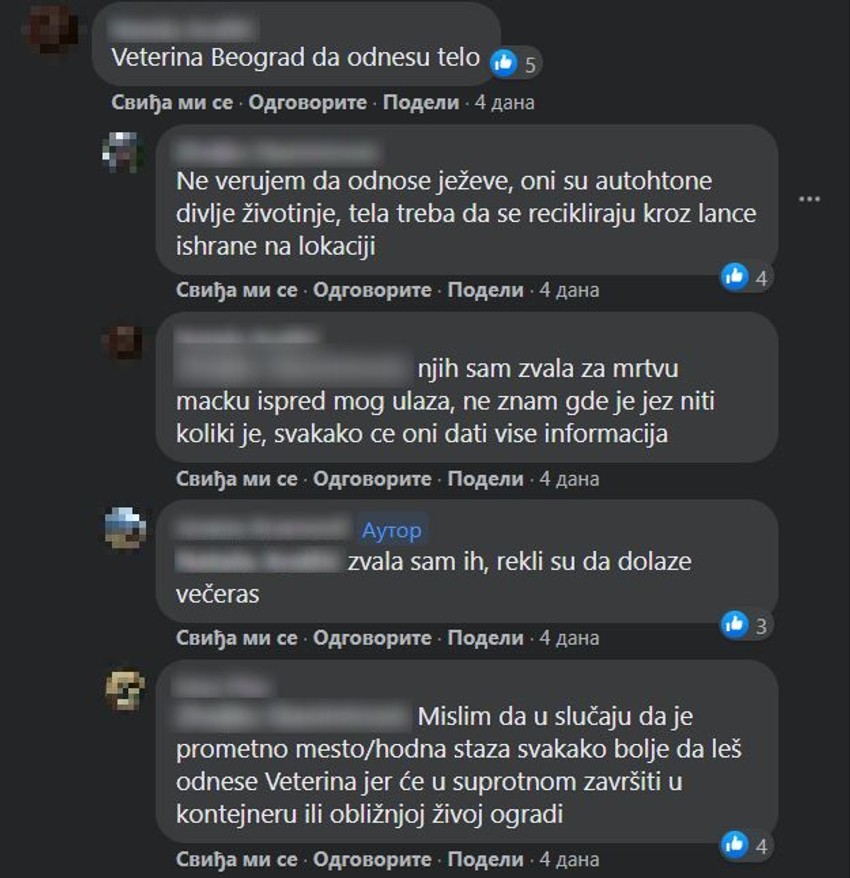Click the Аутор badge label
Screen dimensions: 850x878
[391, 530]
